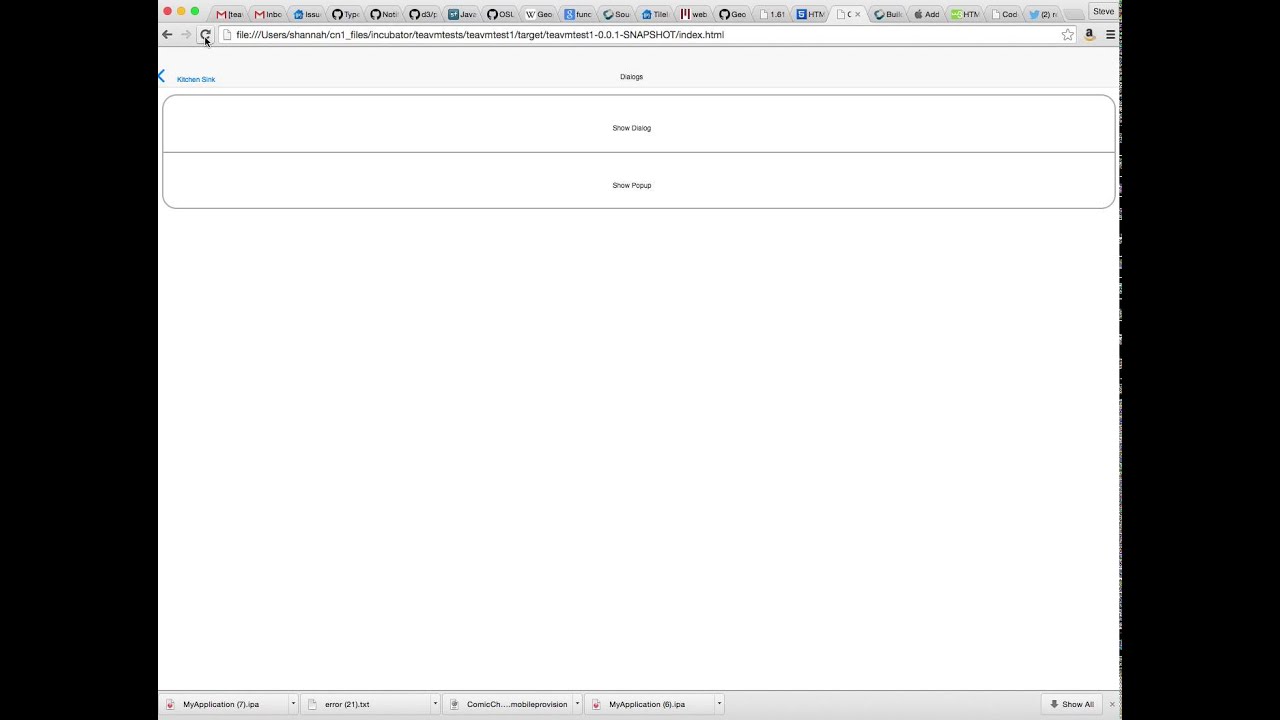
Task: Go back with the browser back arrow
Action: click(167, 35)
